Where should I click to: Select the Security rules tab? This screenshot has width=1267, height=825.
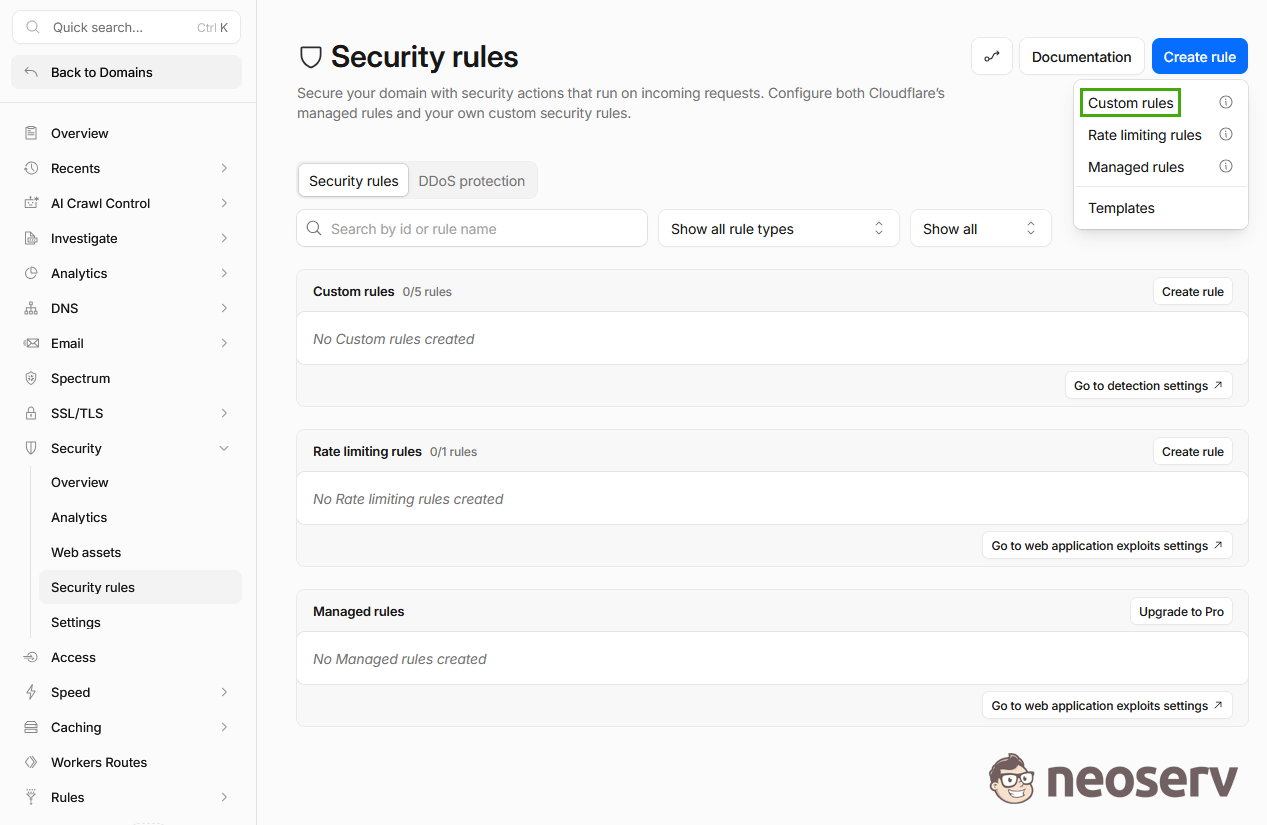(353, 181)
